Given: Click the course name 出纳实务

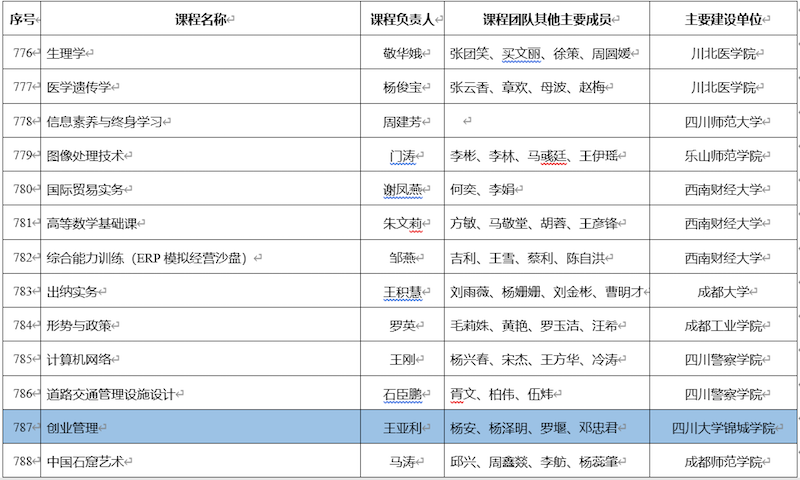Looking at the screenshot, I should tap(72, 291).
